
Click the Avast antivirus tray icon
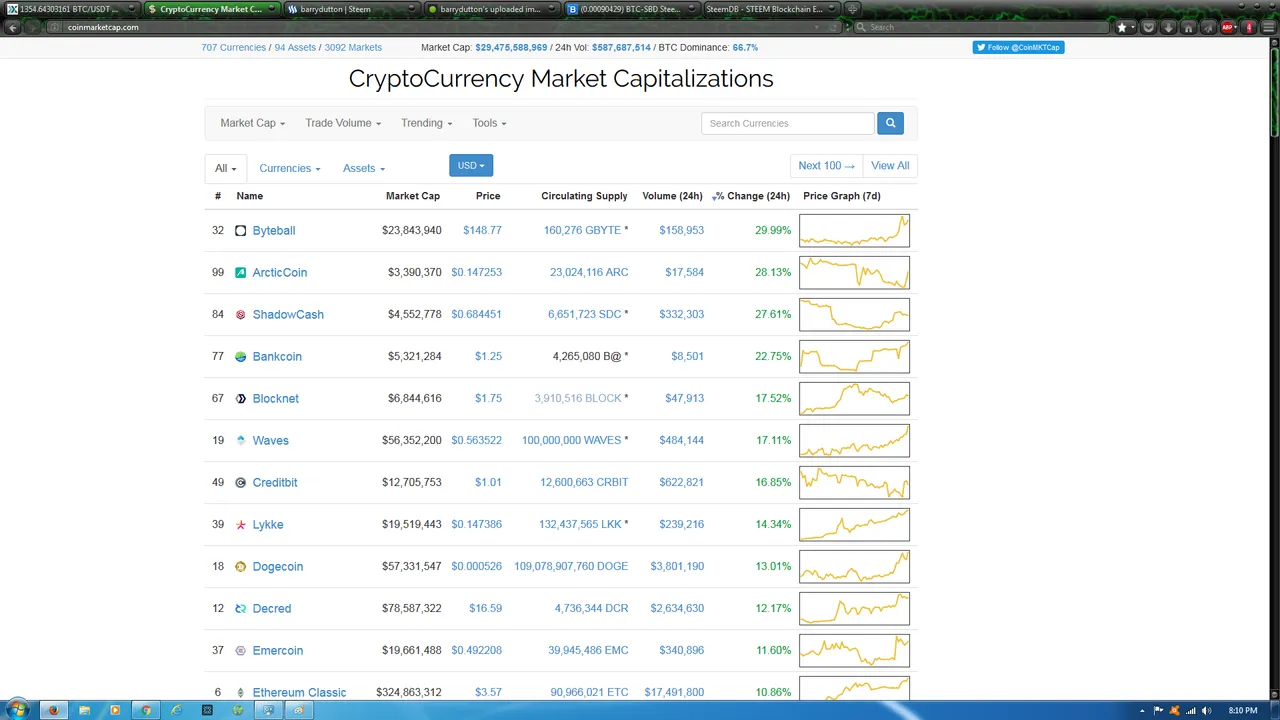pos(1174,711)
